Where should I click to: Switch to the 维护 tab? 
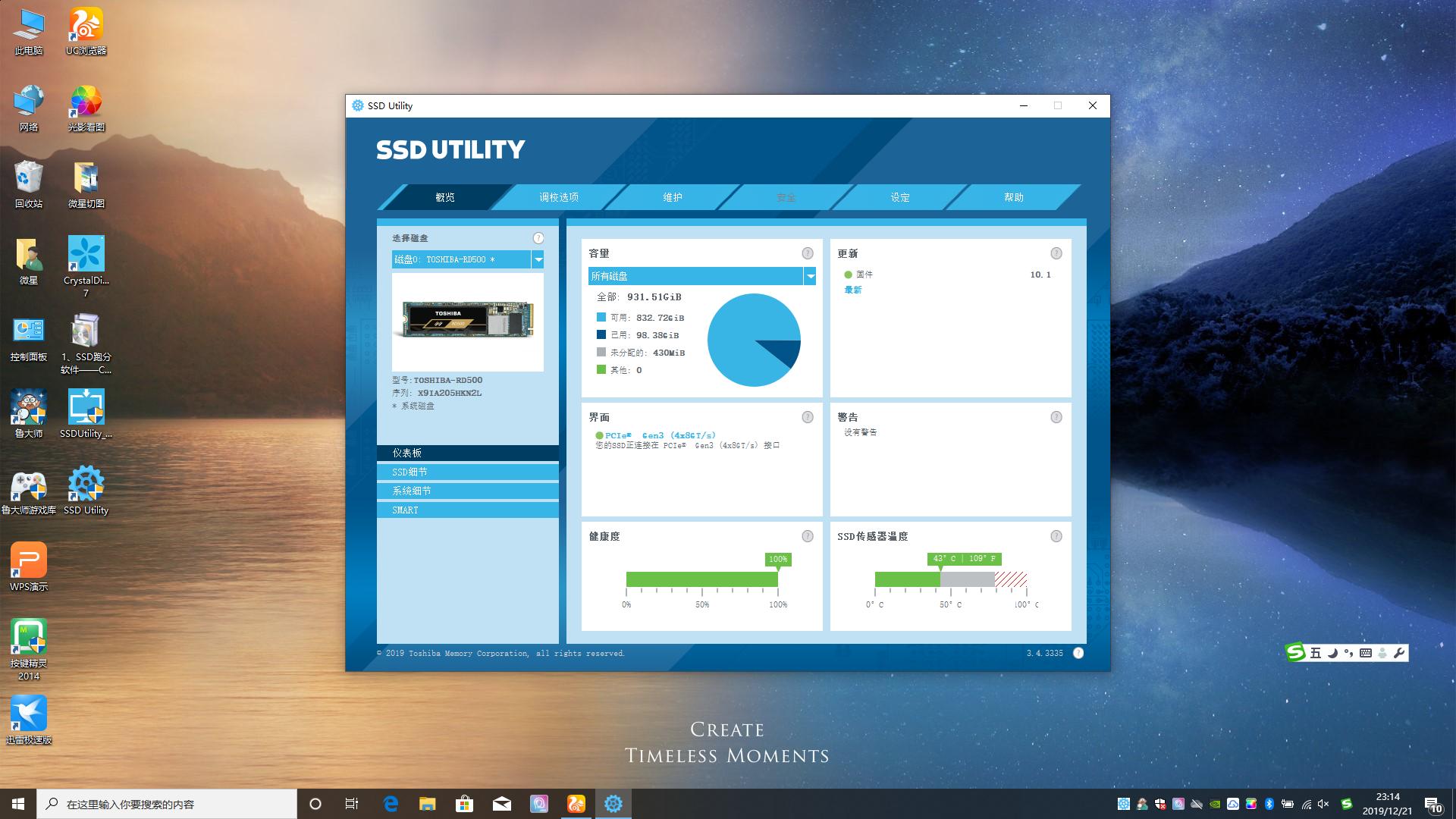tap(673, 197)
